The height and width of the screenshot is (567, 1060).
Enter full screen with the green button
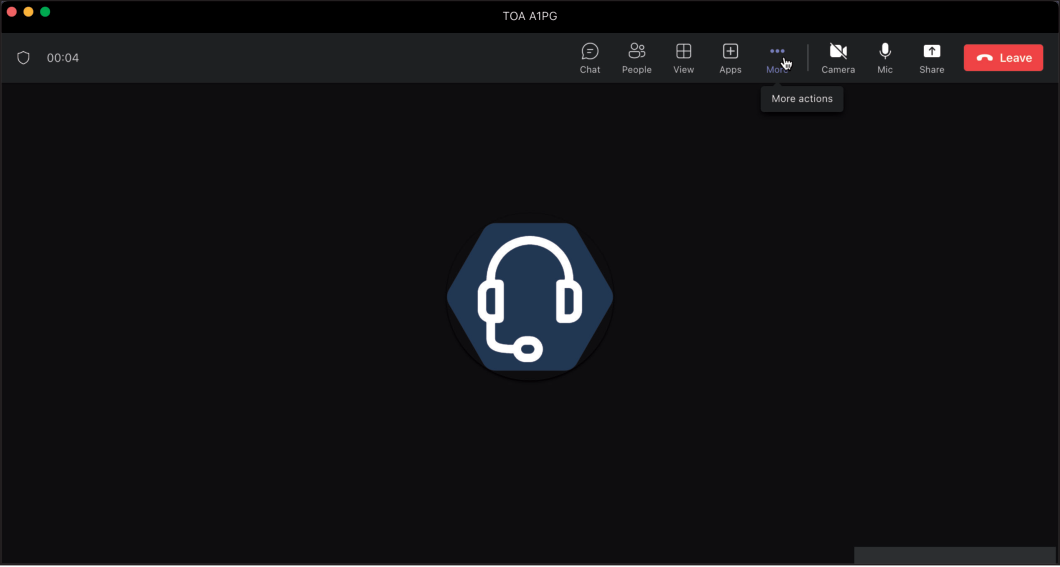coord(45,12)
